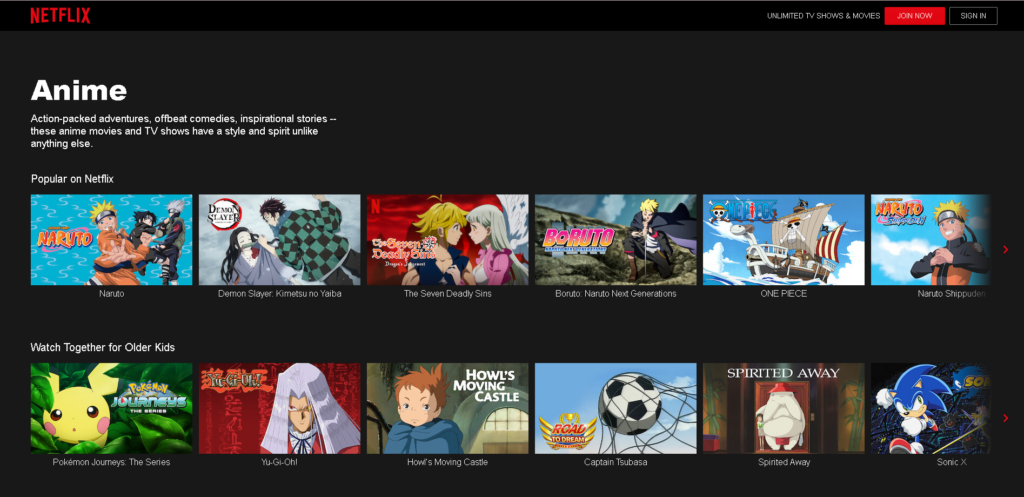The image size is (1024, 497).
Task: Click the 'Popular on Netflix' row heading
Action: (72, 178)
